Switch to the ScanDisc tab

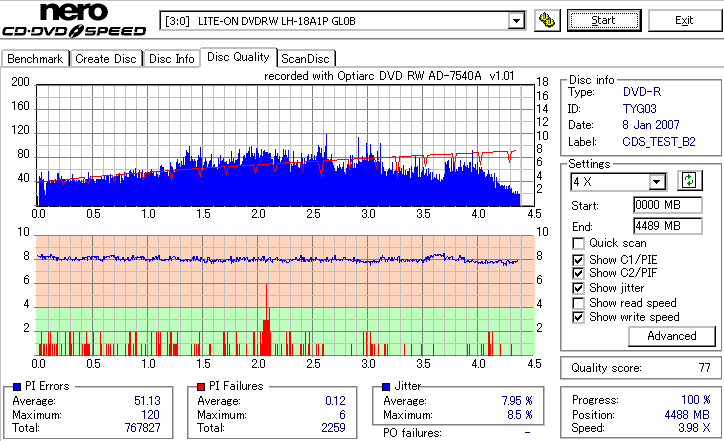point(305,59)
